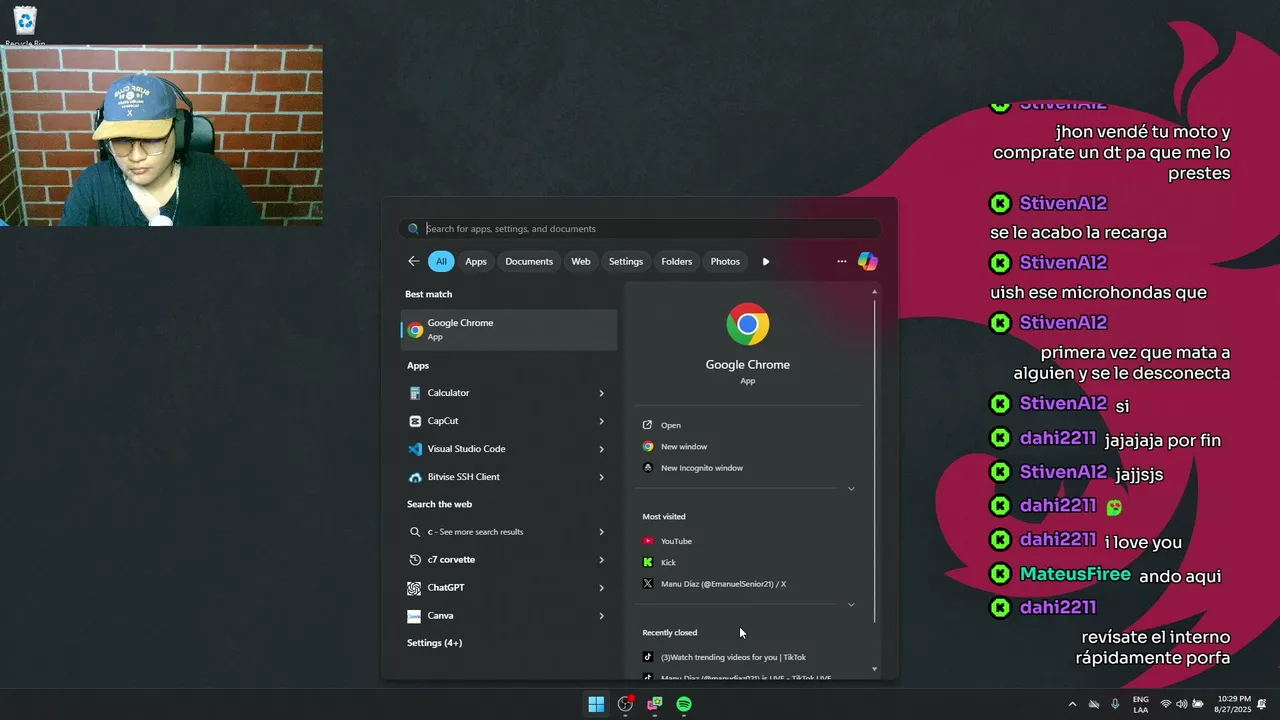Open clock showing 10:29 PM
Image resolution: width=1280 pixels, height=720 pixels.
click(x=1233, y=704)
